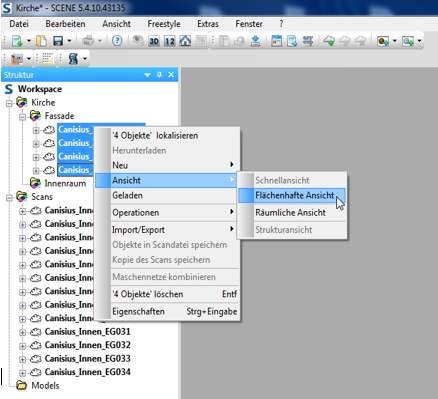Open the Import/Export submenu

coord(167,230)
